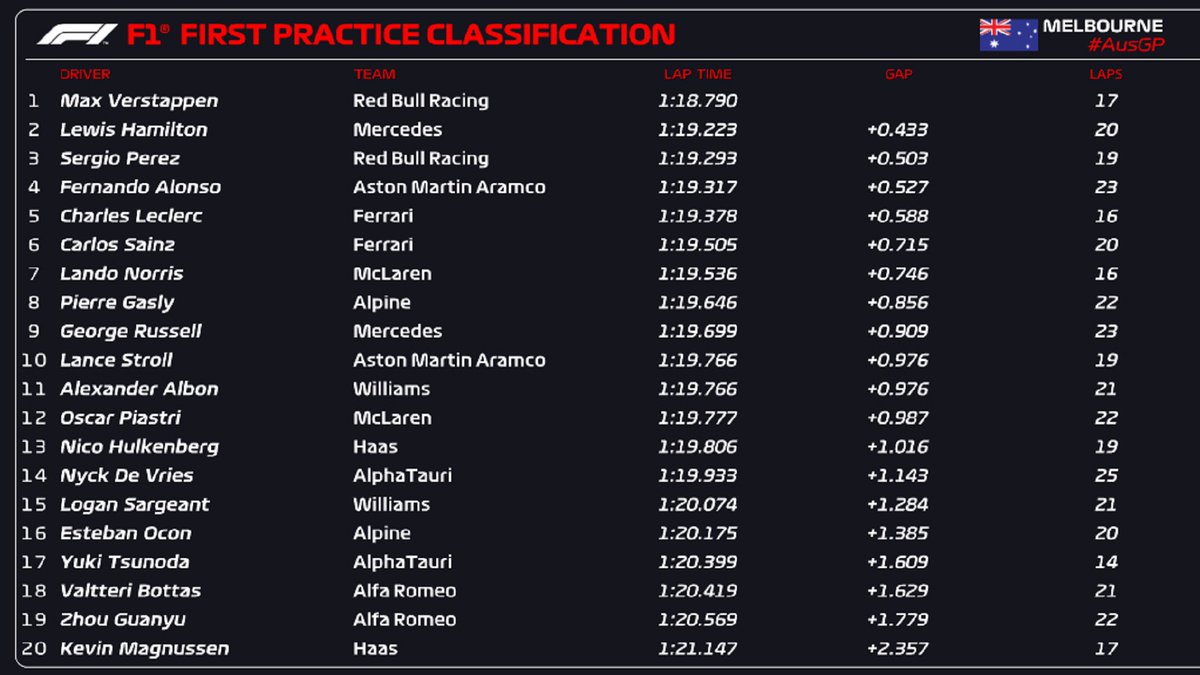This screenshot has width=1200, height=675.
Task: Select Max Verstappen's driver name
Action: coord(139,101)
